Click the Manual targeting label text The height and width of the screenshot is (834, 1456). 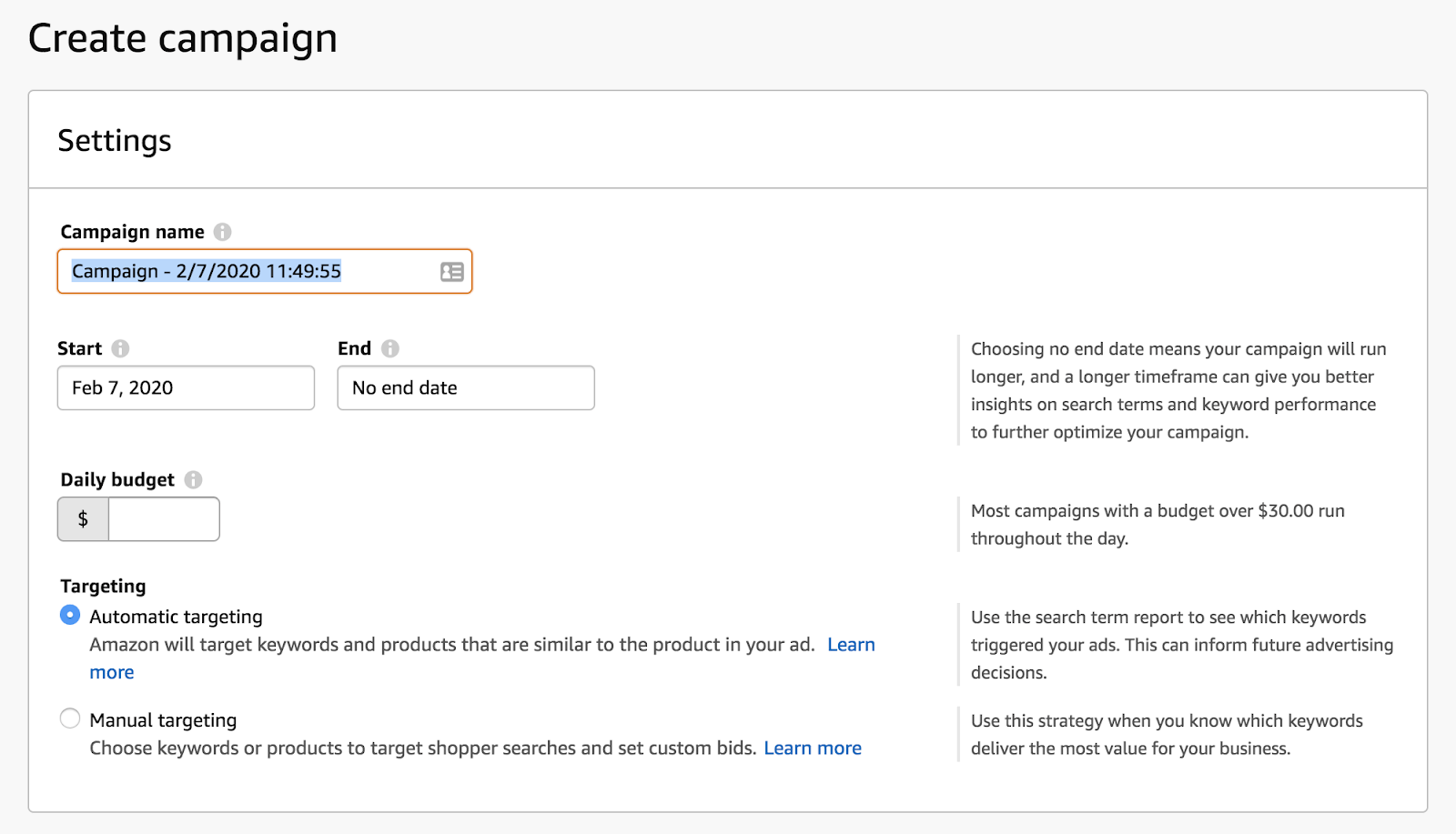coord(163,720)
